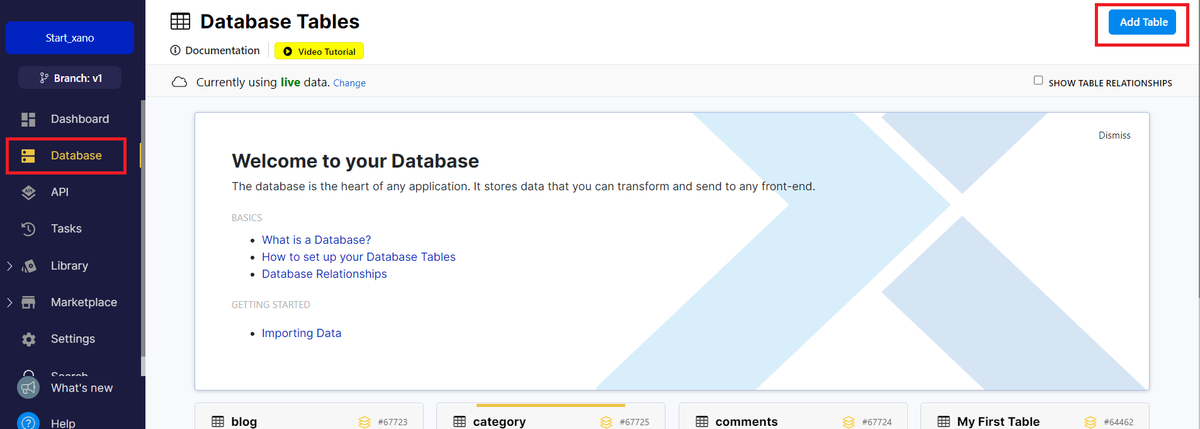Open the Importing Data link
1200x429 pixels.
pos(301,333)
